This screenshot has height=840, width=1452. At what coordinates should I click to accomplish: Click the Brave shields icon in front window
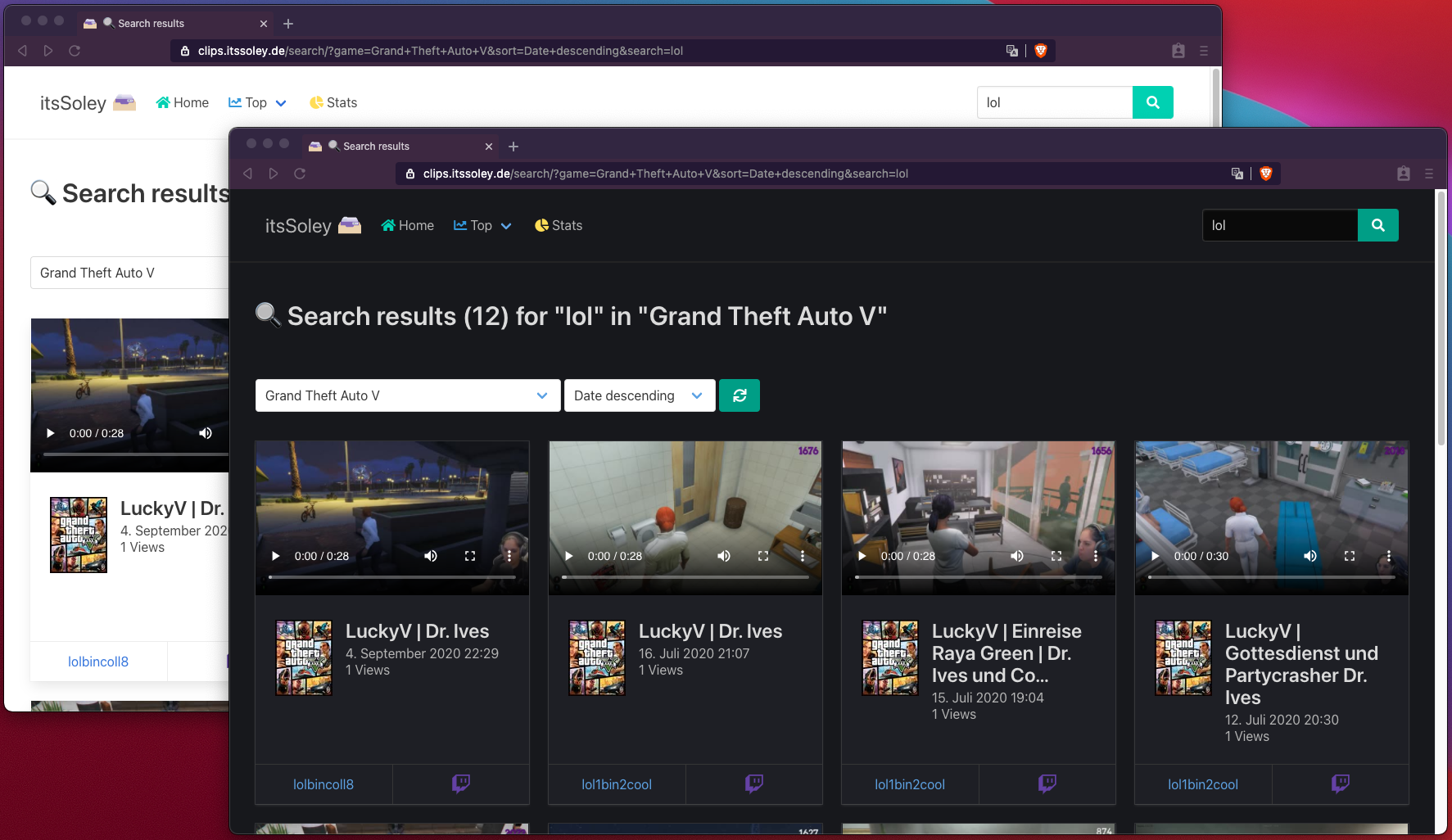pyautogui.click(x=1266, y=174)
